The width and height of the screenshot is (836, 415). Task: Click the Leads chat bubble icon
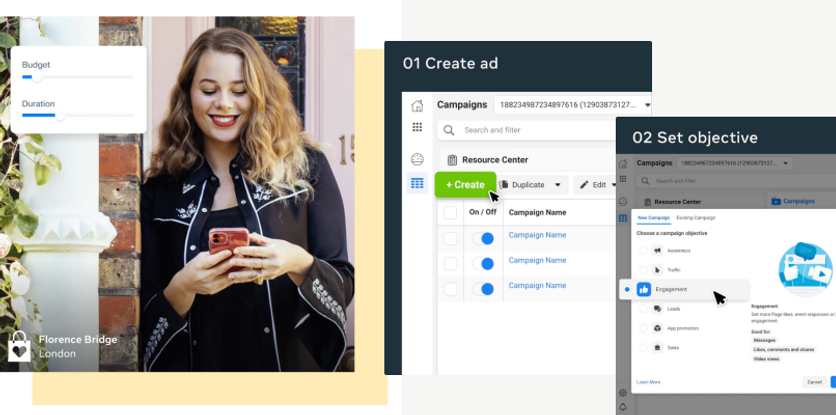click(657, 309)
